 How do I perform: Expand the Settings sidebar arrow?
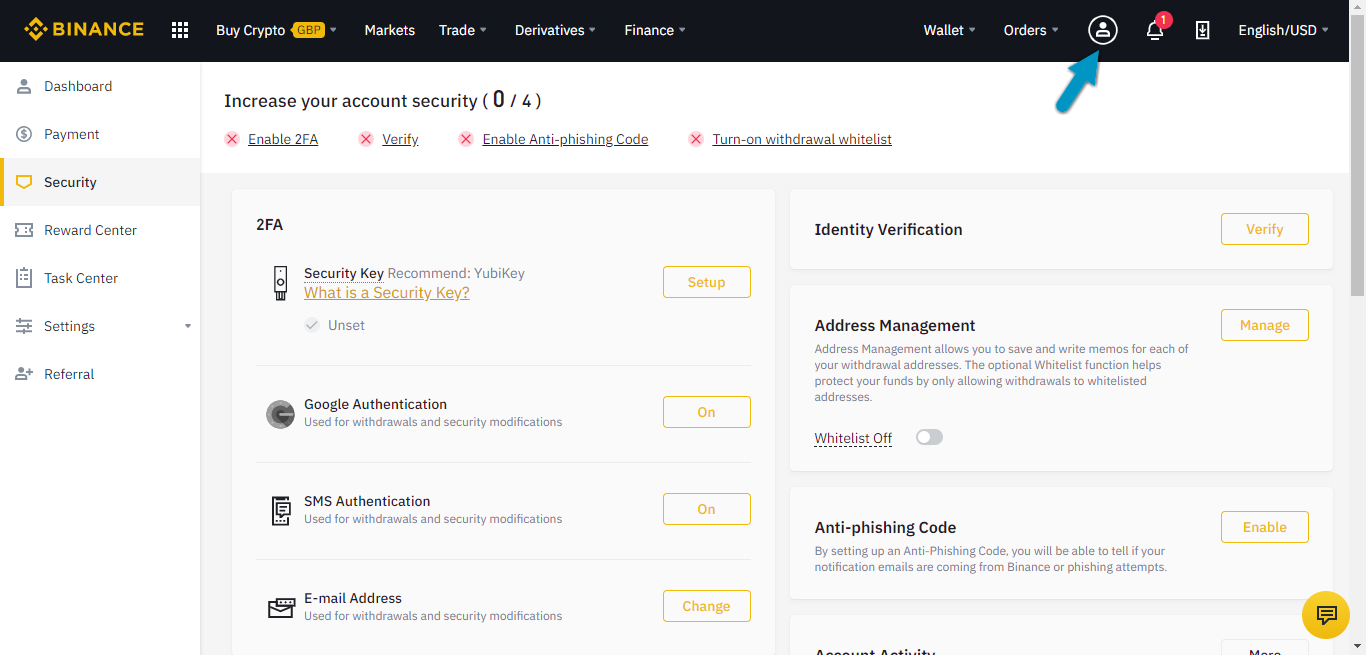[188, 326]
